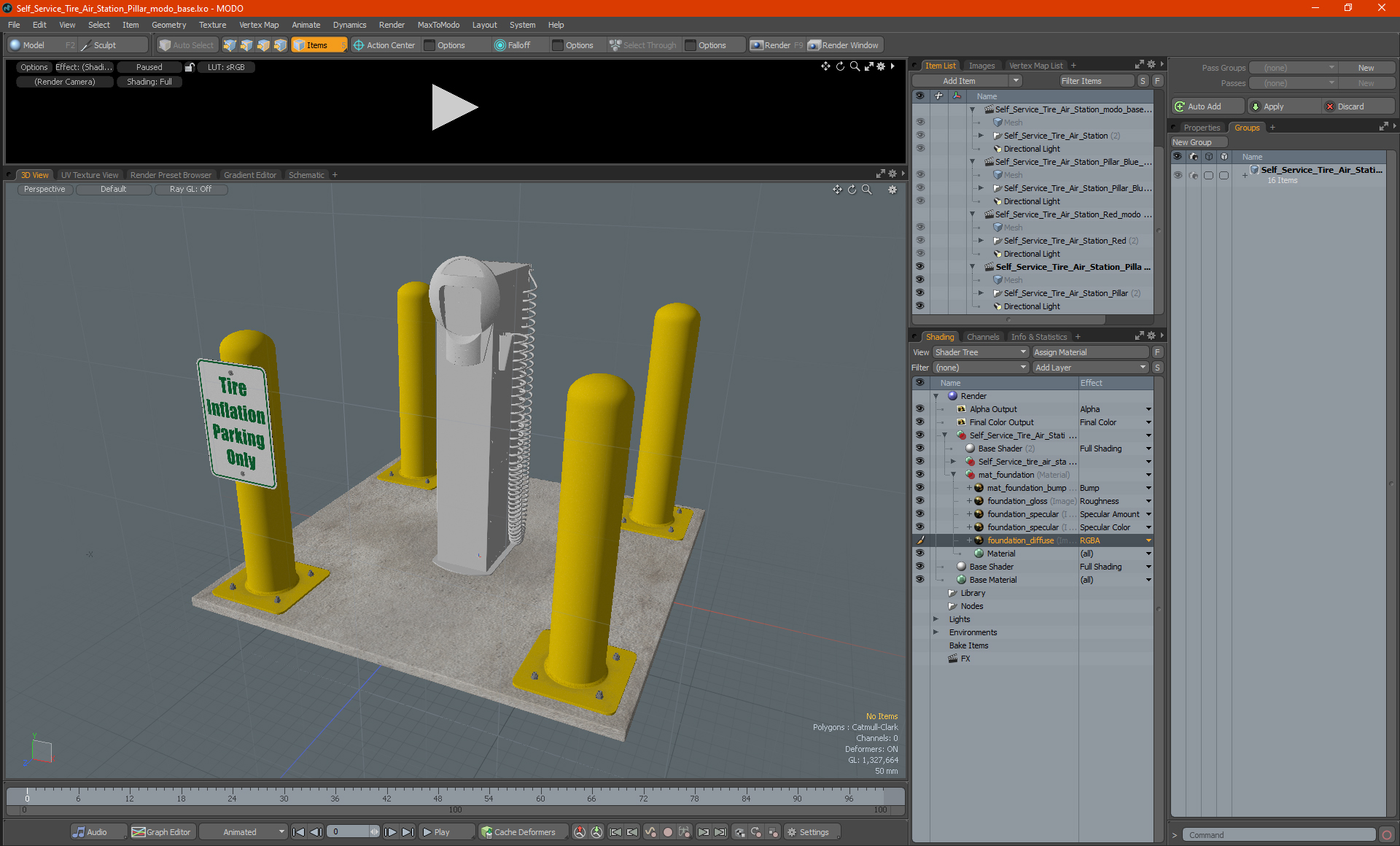Toggle Select Through option

(643, 45)
